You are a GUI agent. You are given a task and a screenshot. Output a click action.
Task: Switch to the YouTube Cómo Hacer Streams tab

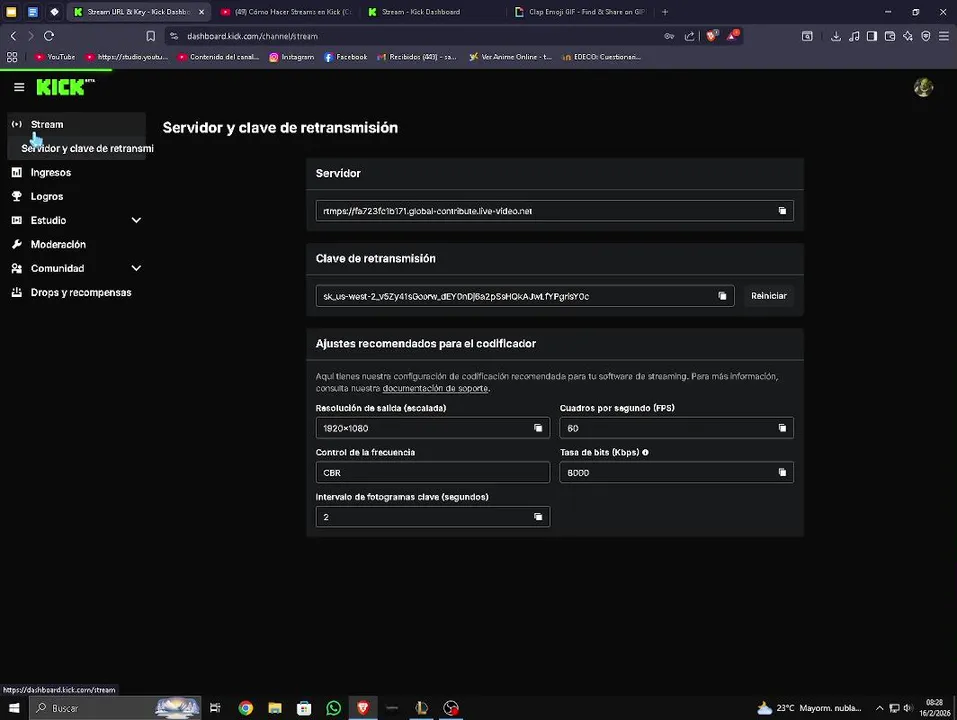tap(287, 12)
